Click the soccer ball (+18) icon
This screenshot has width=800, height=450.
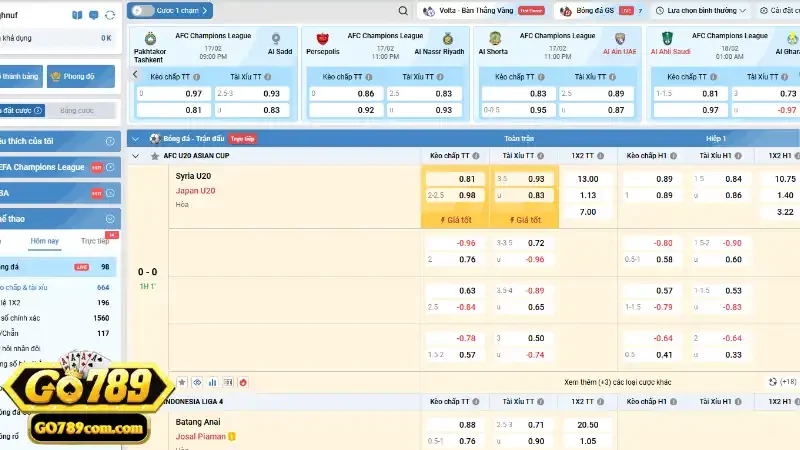(773, 382)
